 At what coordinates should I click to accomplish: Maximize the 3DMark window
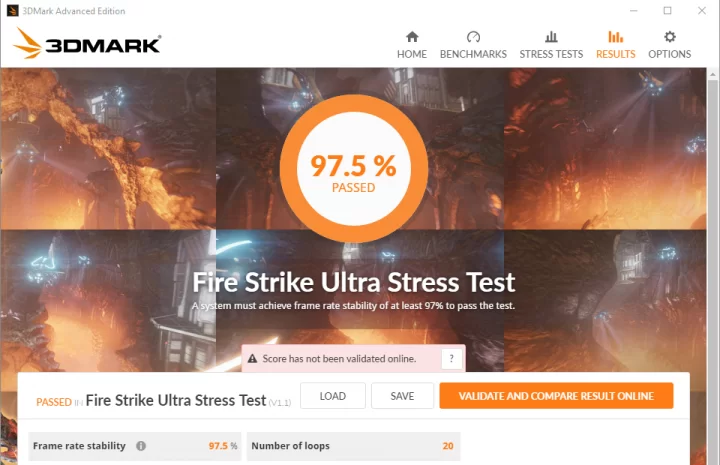click(x=667, y=10)
